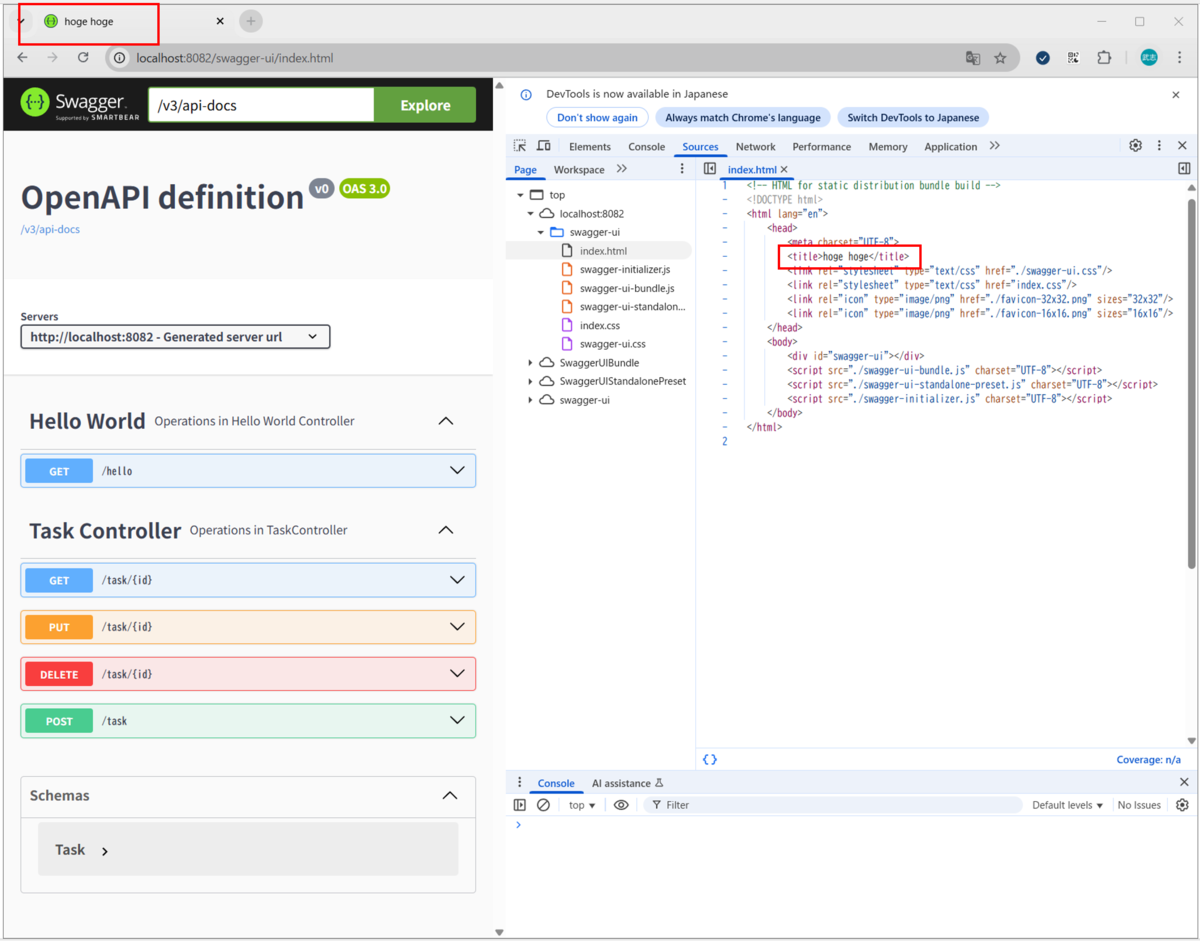
Task: Click the translate page icon
Action: (973, 58)
